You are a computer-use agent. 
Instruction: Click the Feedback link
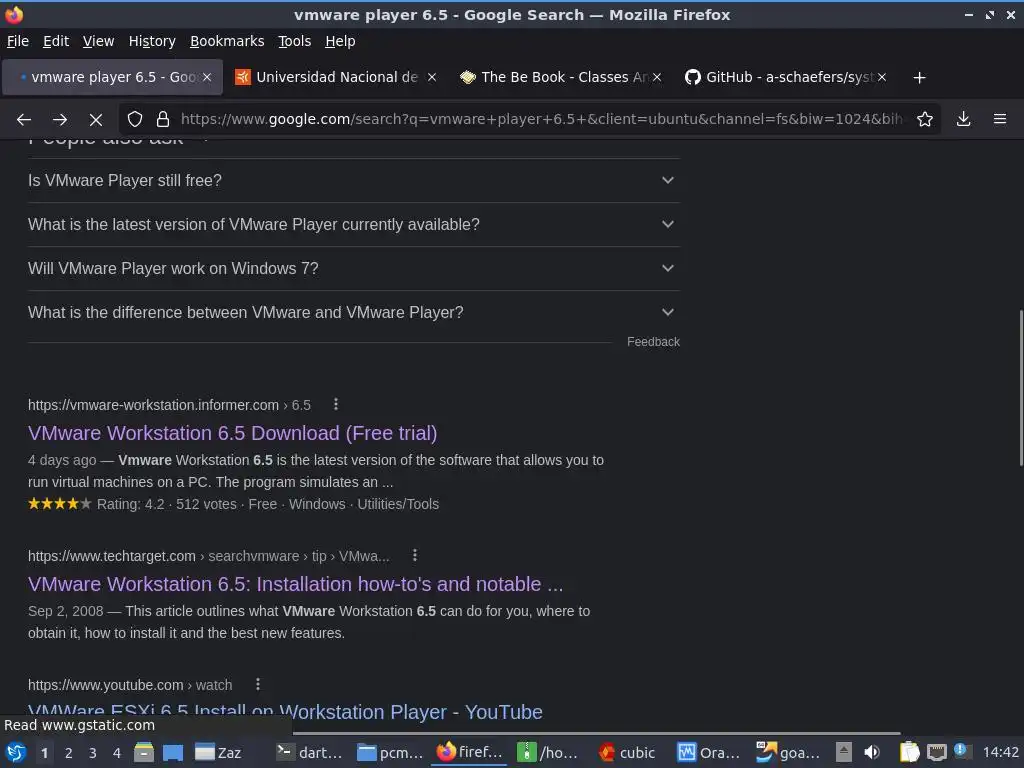[x=653, y=342]
